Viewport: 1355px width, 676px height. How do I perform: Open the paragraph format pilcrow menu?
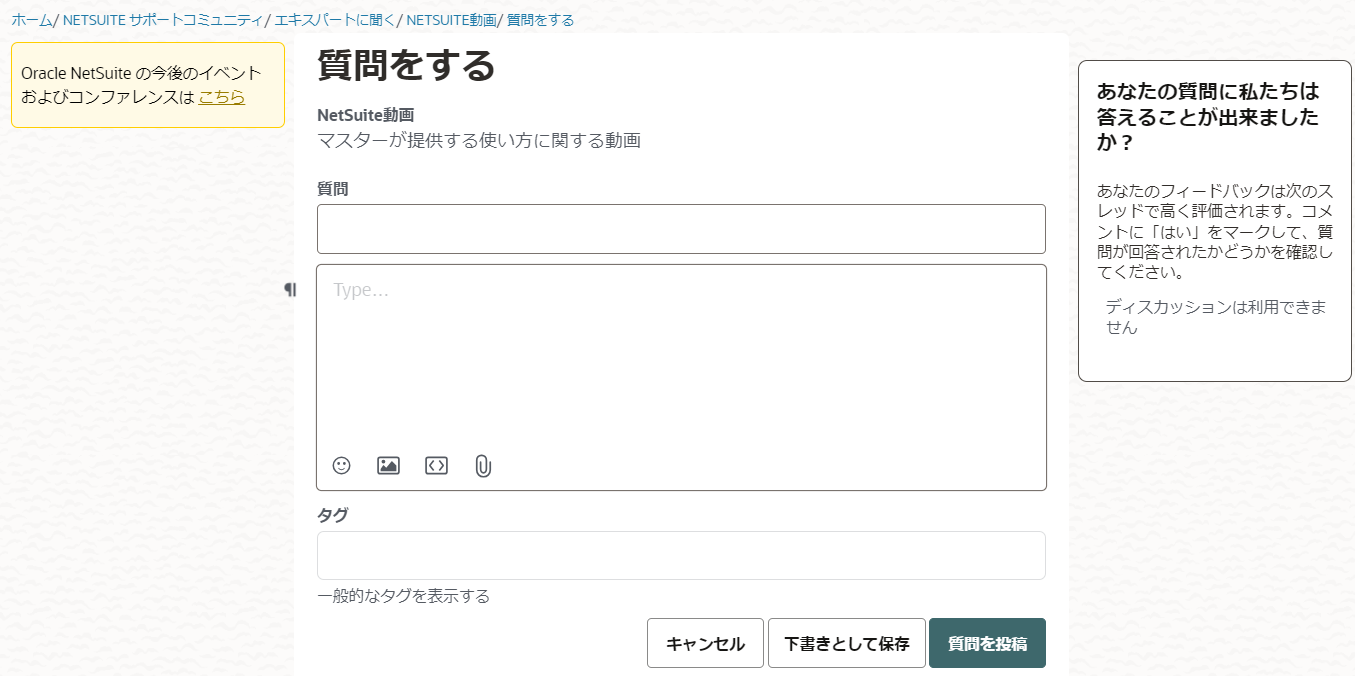click(290, 289)
